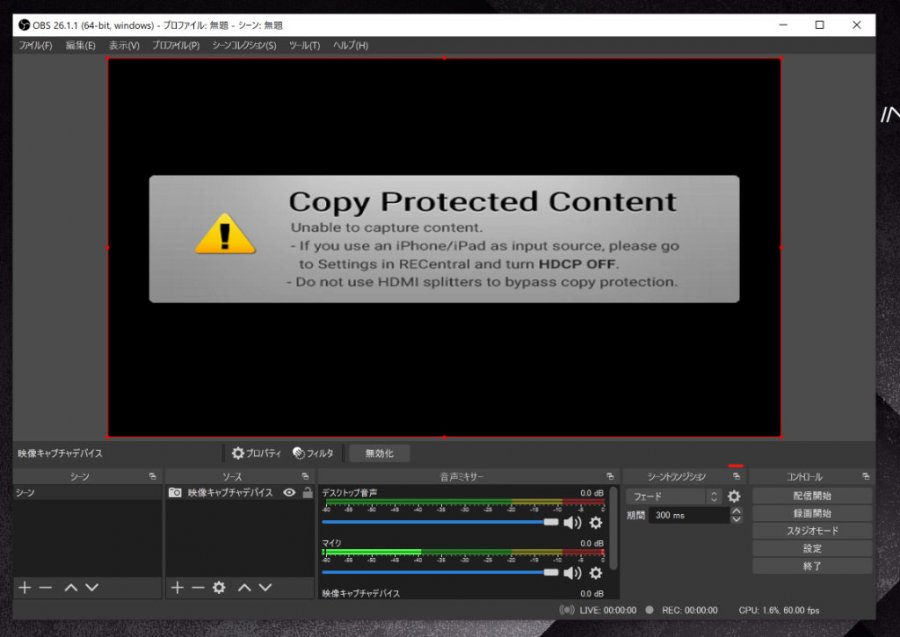This screenshot has width=900, height=637.
Task: Click the 期間 300 ms duration field
Action: tap(689, 515)
